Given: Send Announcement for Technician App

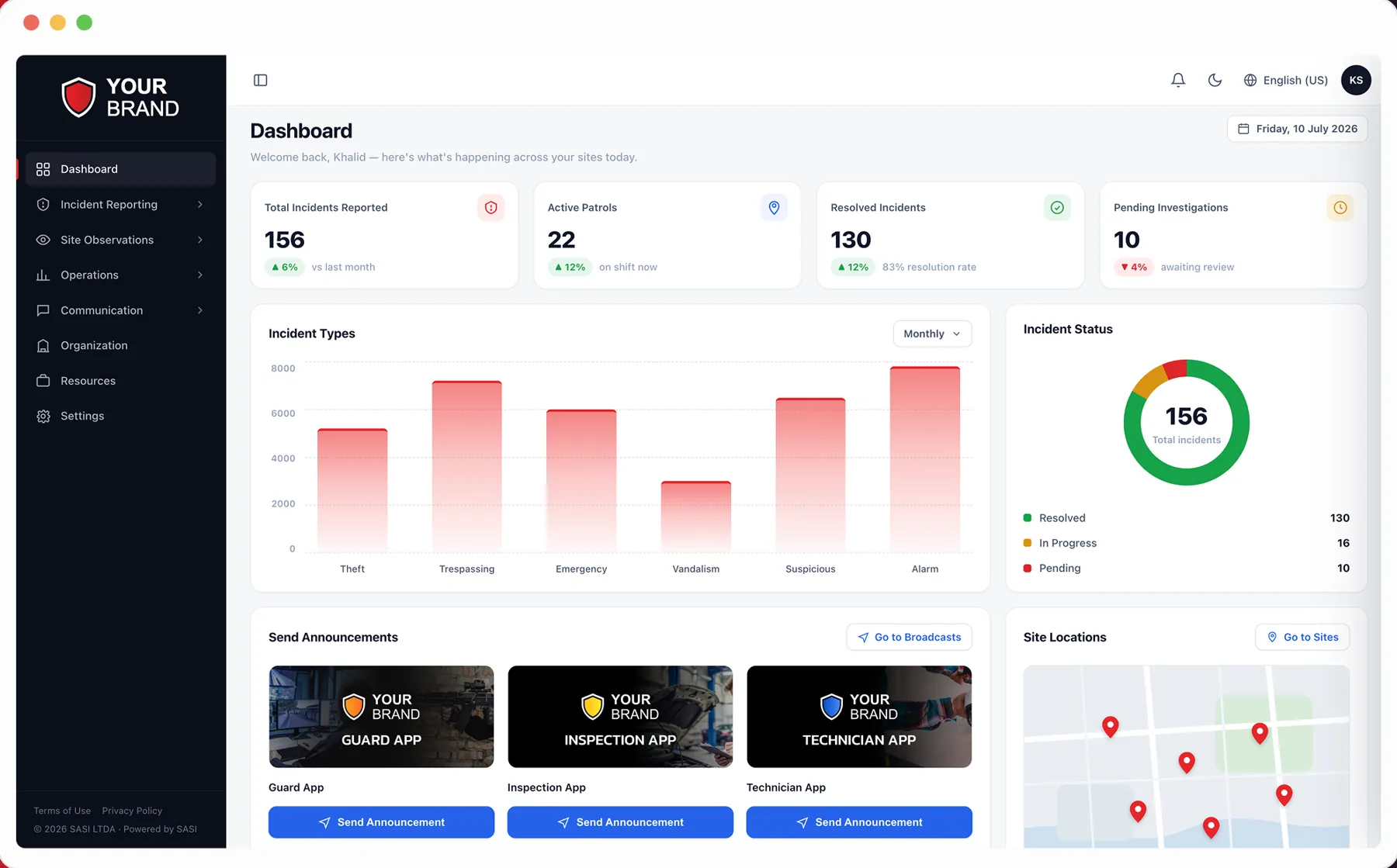Looking at the screenshot, I should tap(859, 822).
